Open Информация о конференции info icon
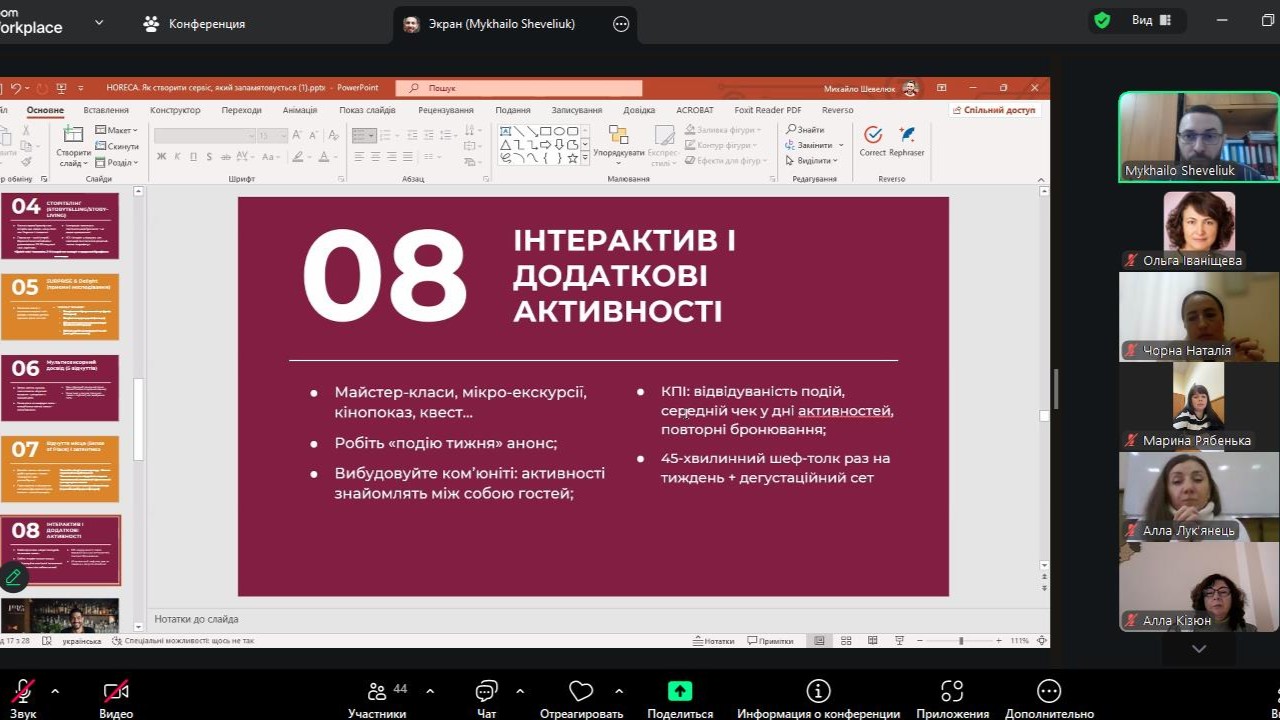This screenshot has width=1280, height=720. tap(818, 692)
